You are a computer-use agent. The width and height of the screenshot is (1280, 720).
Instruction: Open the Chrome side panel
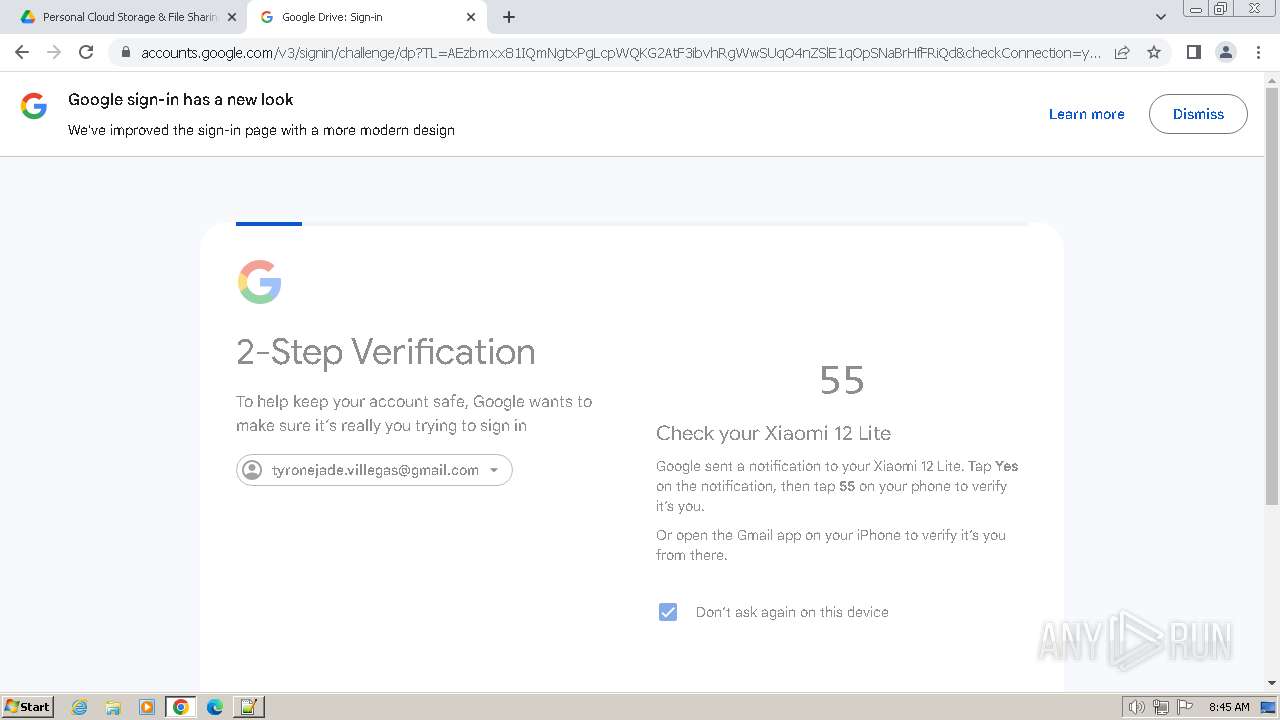(1193, 52)
